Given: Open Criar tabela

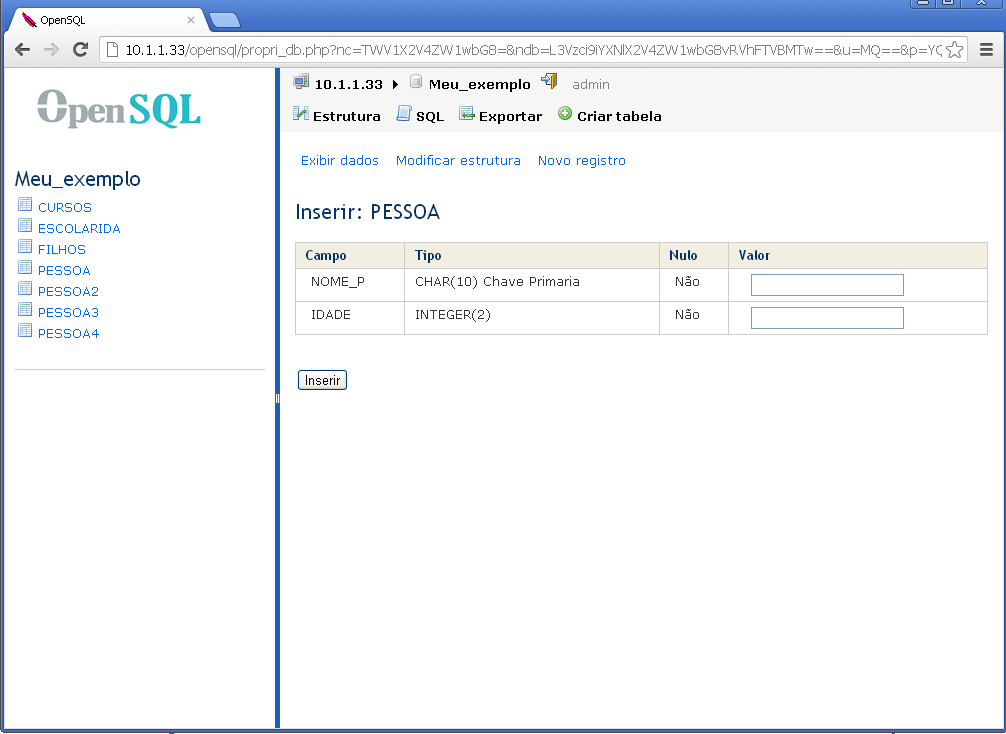Looking at the screenshot, I should pos(619,116).
